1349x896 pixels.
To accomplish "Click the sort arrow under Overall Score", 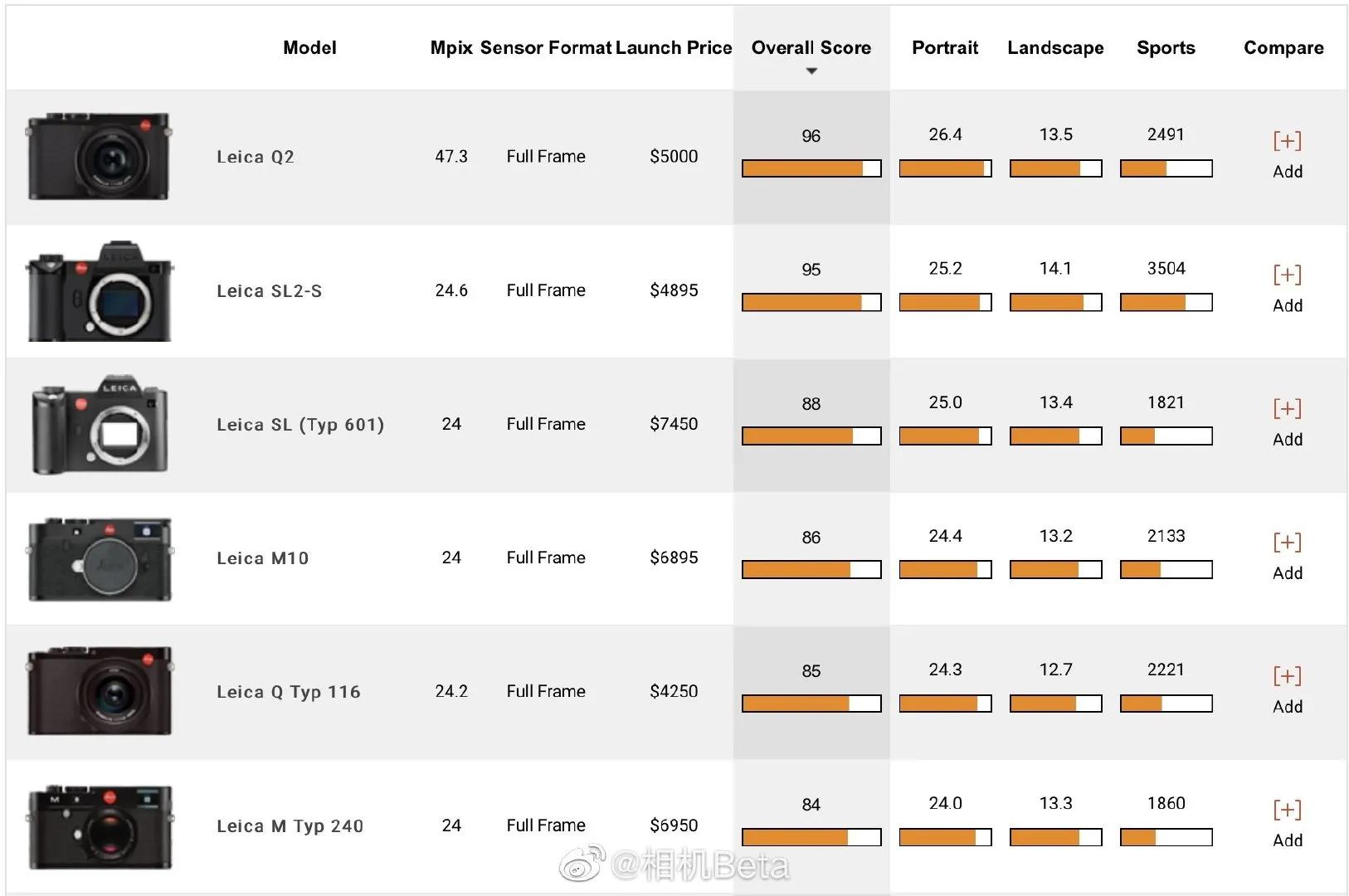I will pos(811,71).
